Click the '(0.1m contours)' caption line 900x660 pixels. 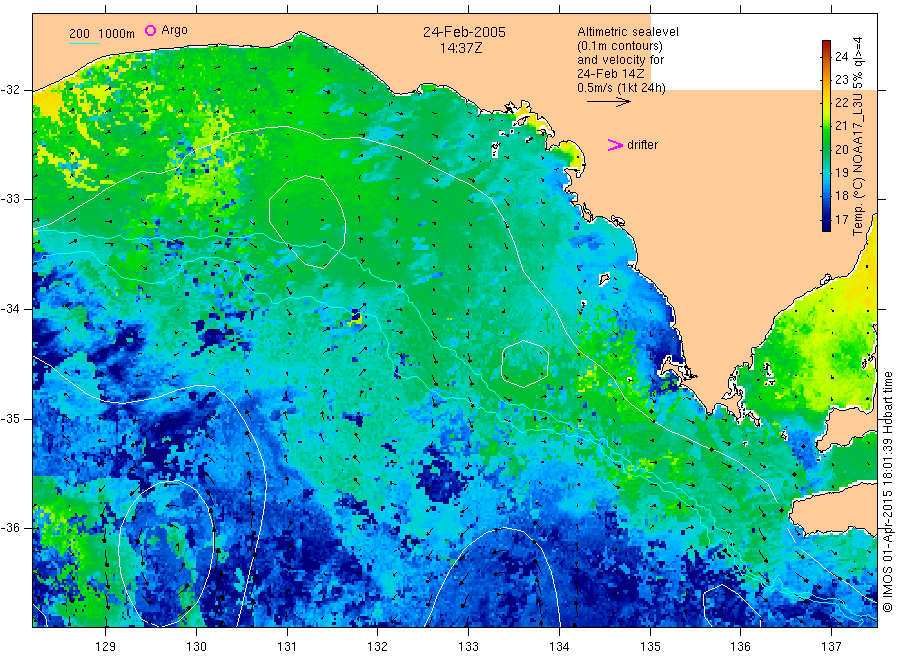point(620,46)
